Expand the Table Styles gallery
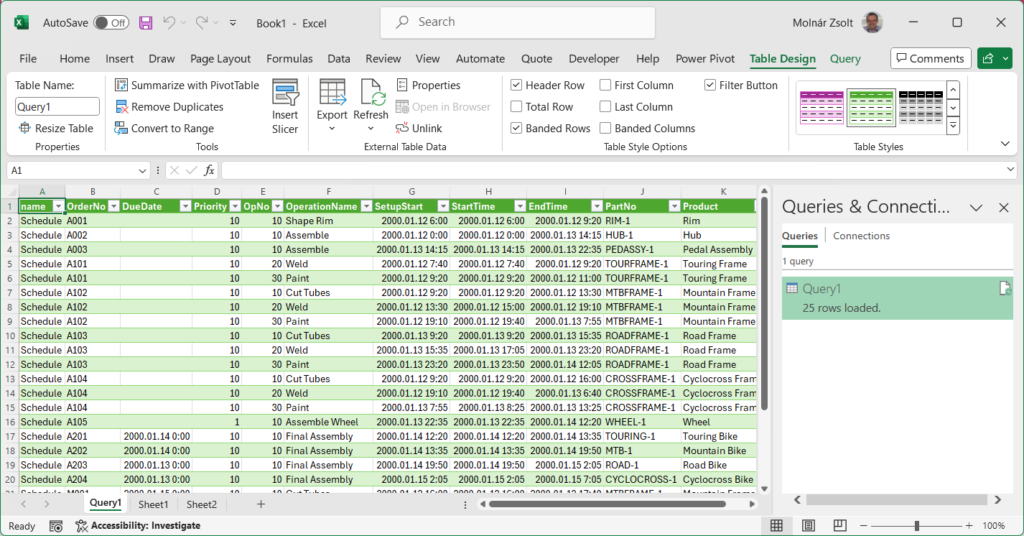 [953, 125]
